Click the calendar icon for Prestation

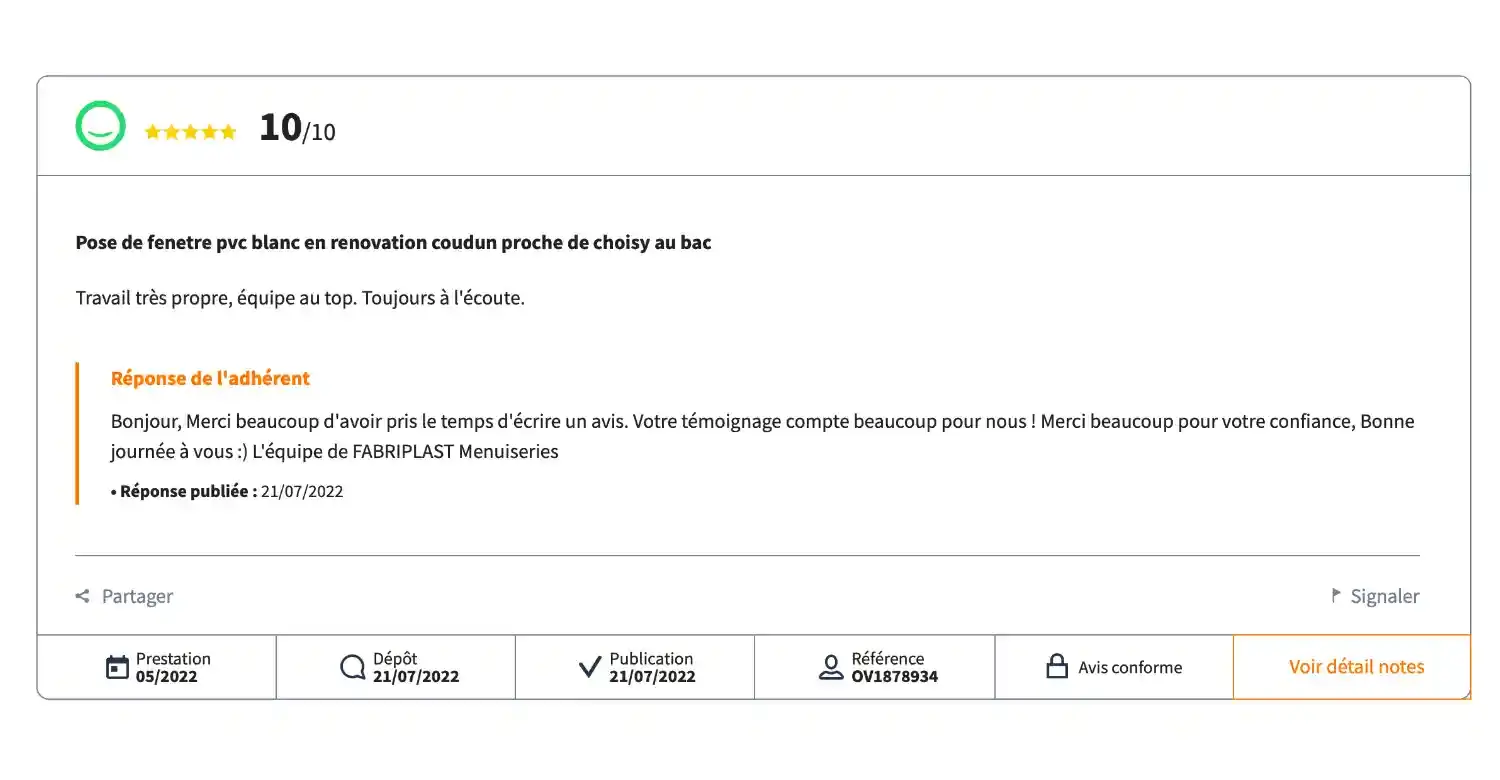pos(118,667)
